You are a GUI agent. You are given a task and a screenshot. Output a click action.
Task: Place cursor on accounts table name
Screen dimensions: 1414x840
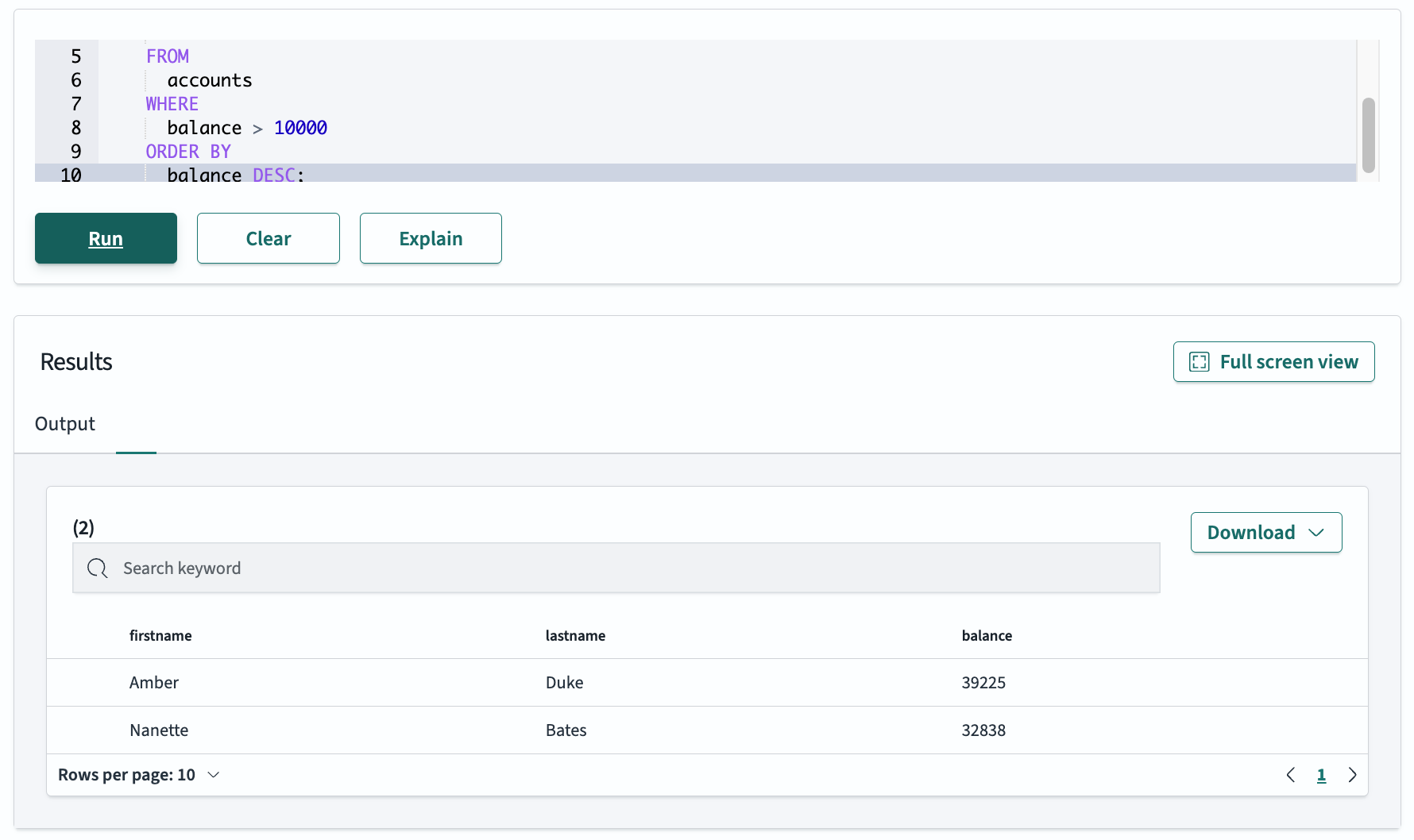coord(210,80)
